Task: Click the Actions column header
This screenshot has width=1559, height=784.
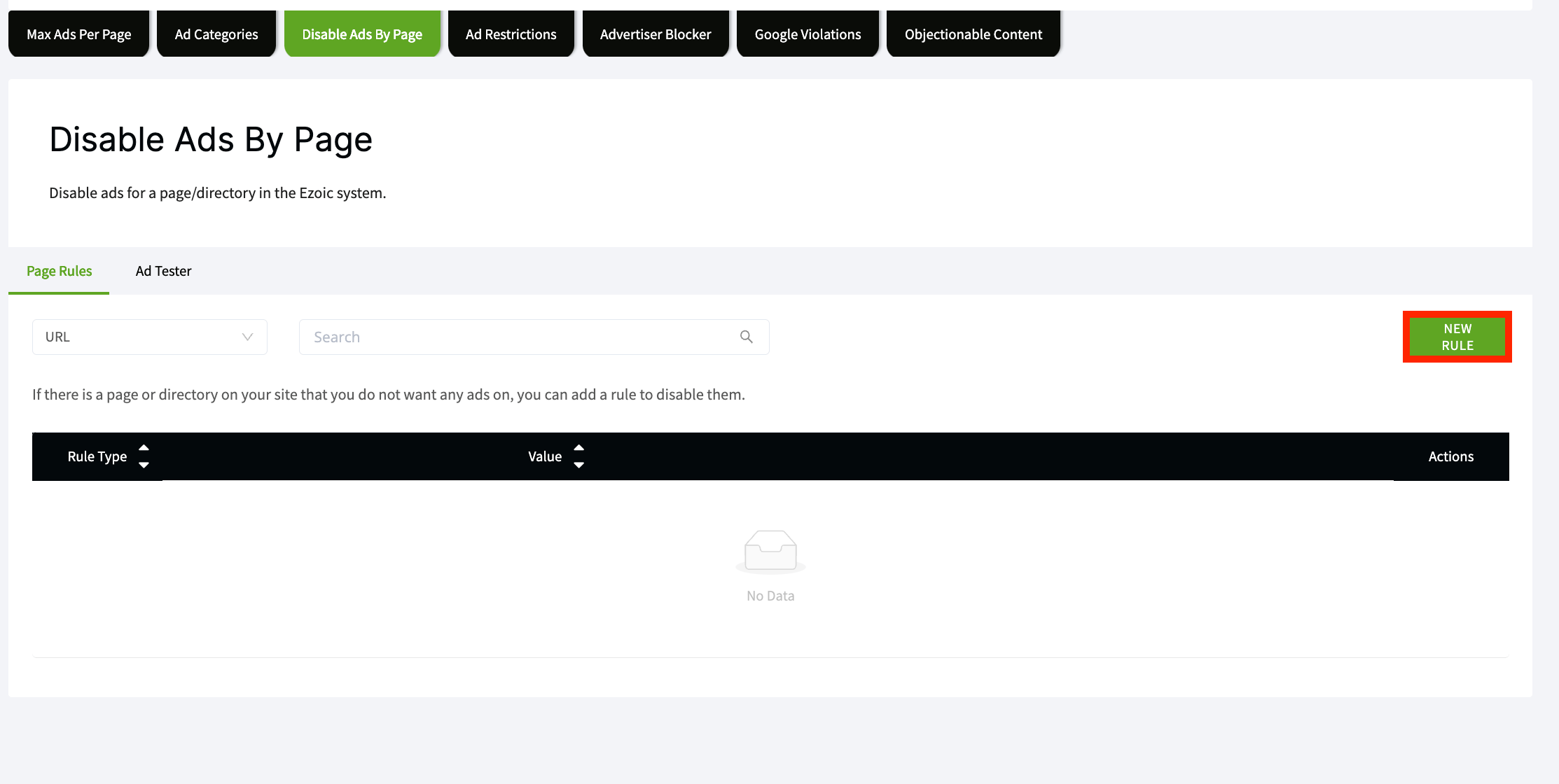Action: click(1451, 456)
